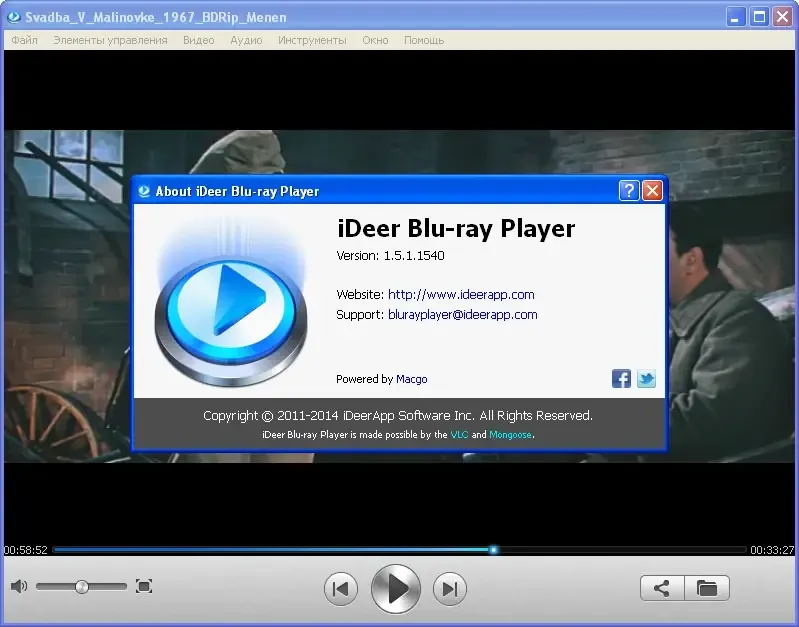Open the Помощь menu
This screenshot has height=627, width=799.
click(x=424, y=40)
